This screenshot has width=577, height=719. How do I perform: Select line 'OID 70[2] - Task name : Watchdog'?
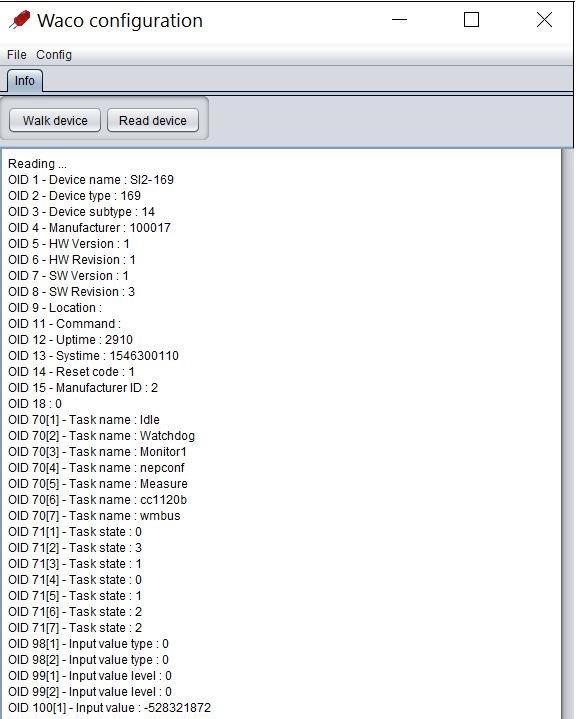[101, 436]
